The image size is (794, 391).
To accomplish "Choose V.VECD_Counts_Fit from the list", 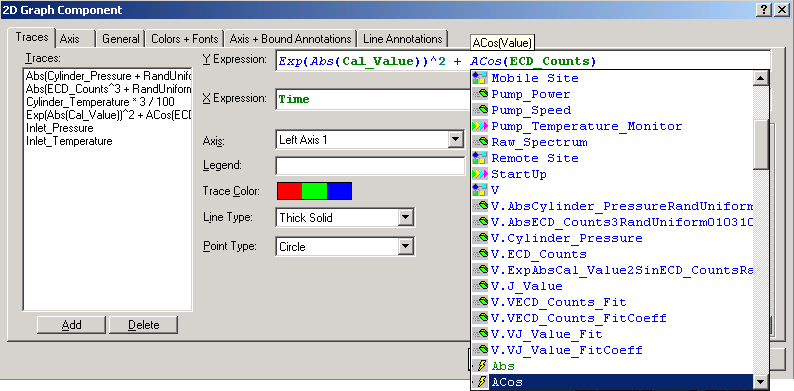I will [x=612, y=302].
